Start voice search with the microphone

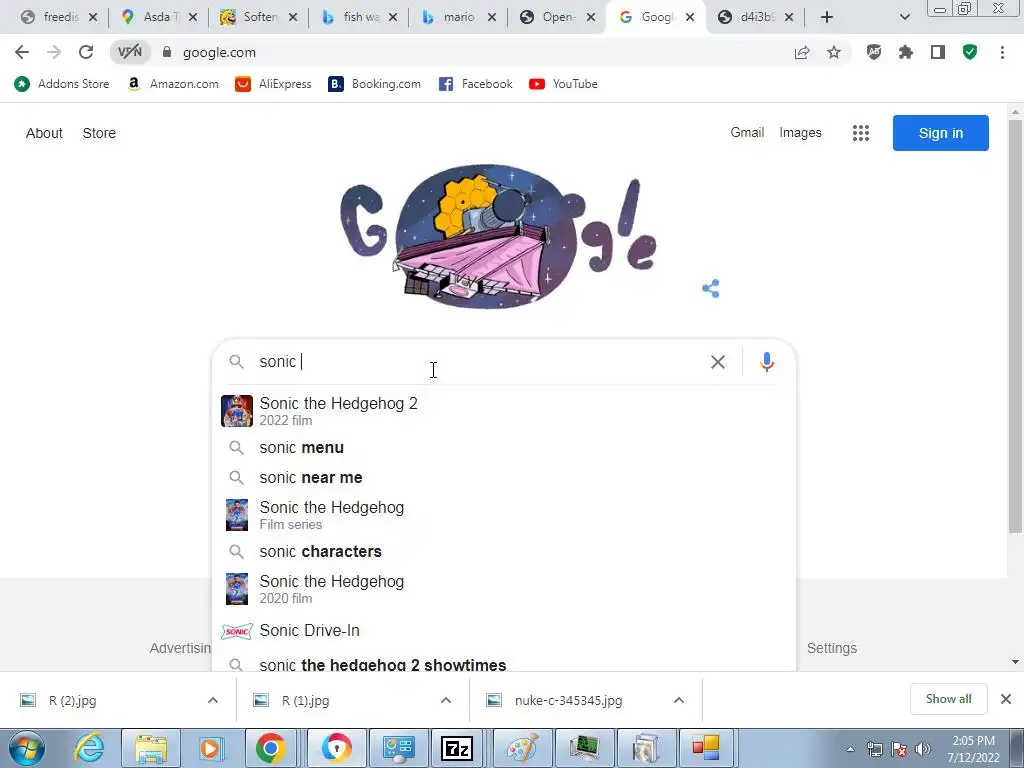pyautogui.click(x=767, y=362)
